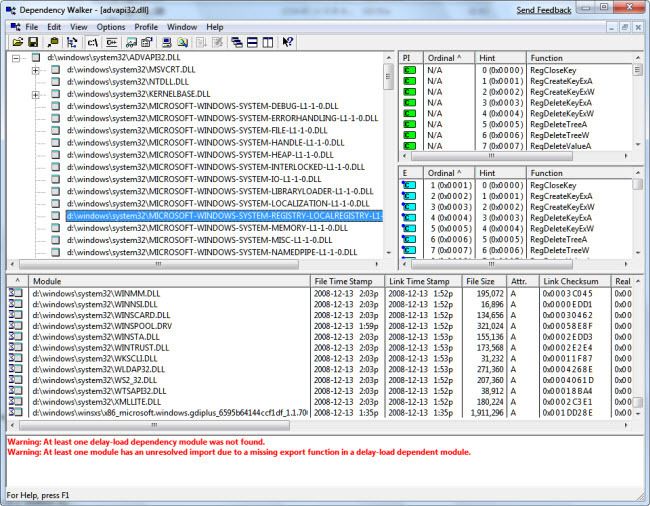Open the Options menu
The image size is (650, 506).
tap(111, 27)
